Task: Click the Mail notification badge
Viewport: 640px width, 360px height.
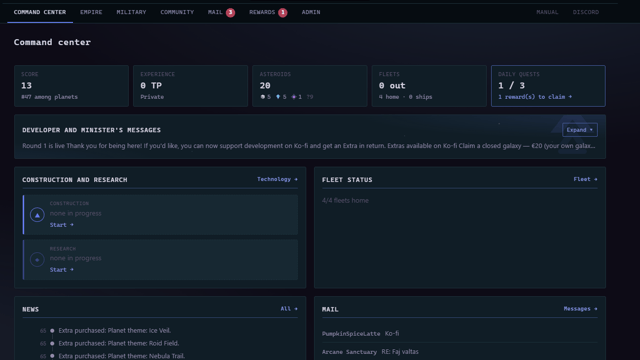Action: [231, 13]
